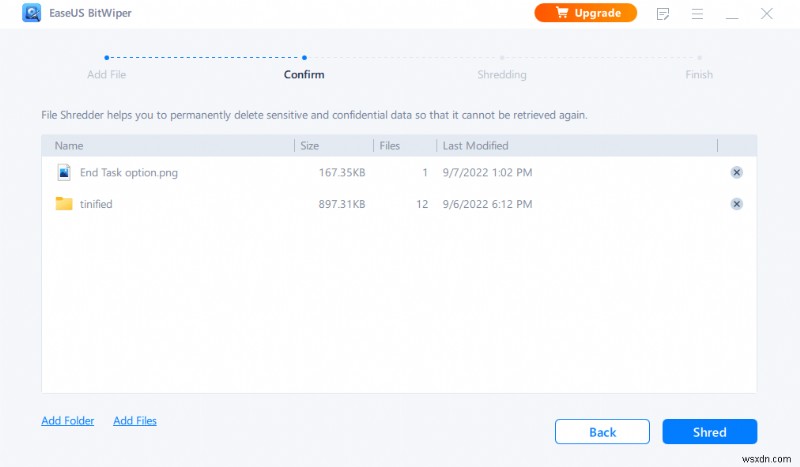Image resolution: width=800 pixels, height=467 pixels.
Task: Click the Add Files link
Action: (135, 421)
